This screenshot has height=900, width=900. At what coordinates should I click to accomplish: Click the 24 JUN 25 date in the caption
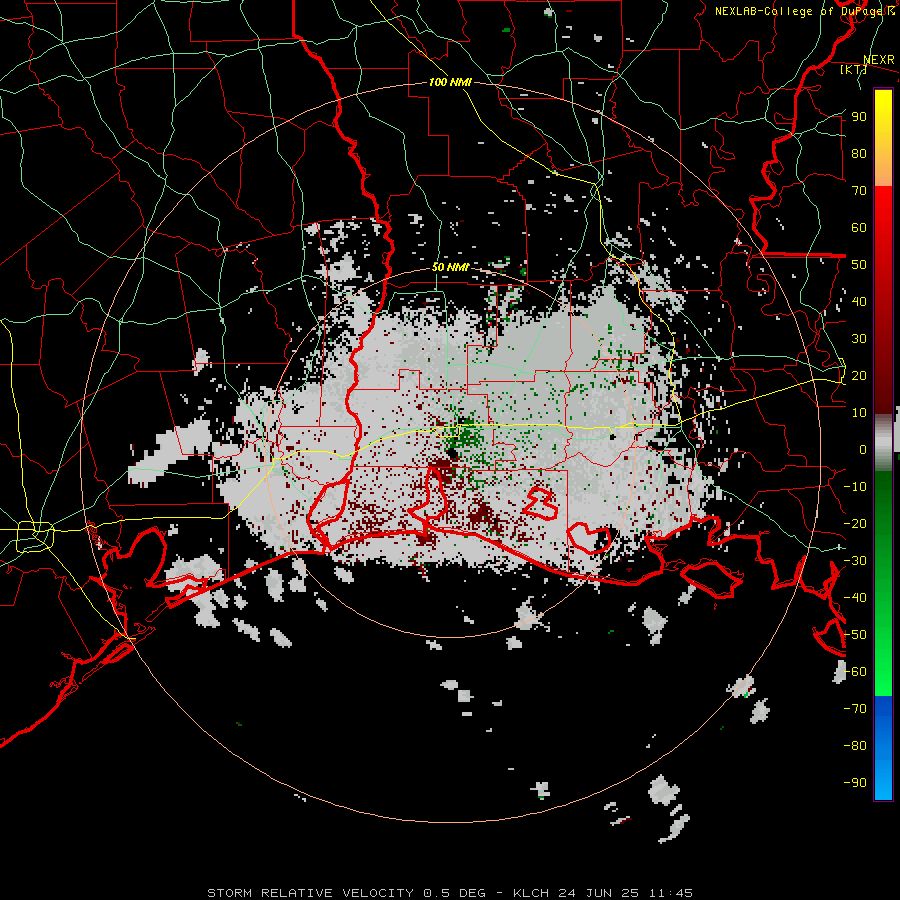(x=596, y=893)
